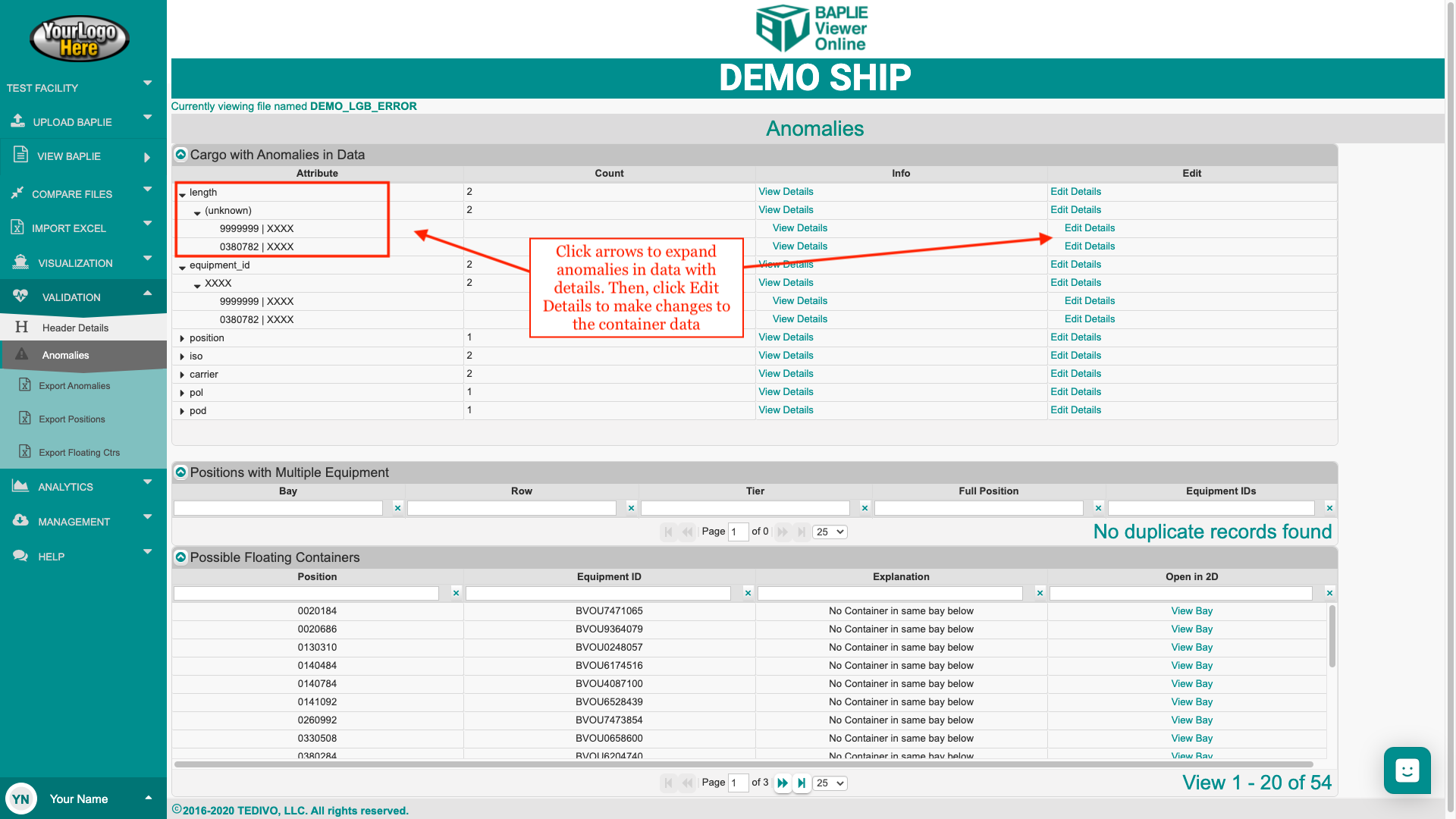Click the Floating Containers horizontal scrollbar
Screen dimensions: 1456x819
tap(743, 764)
